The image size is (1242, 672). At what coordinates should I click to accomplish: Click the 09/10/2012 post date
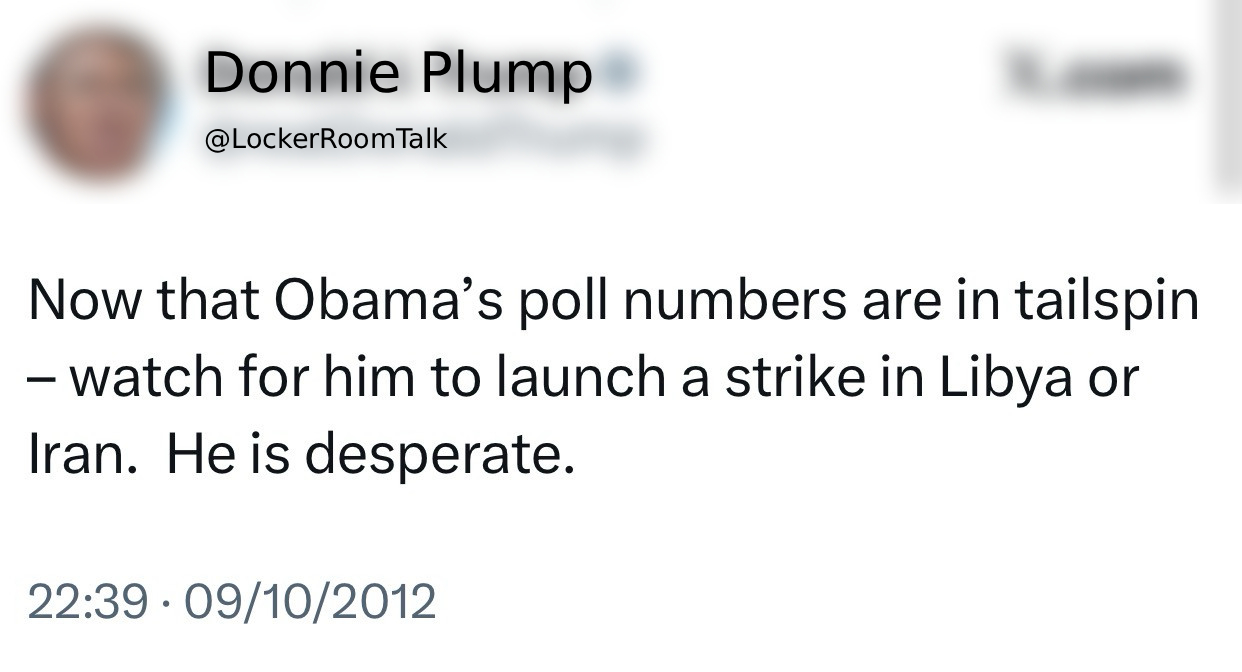[310, 601]
